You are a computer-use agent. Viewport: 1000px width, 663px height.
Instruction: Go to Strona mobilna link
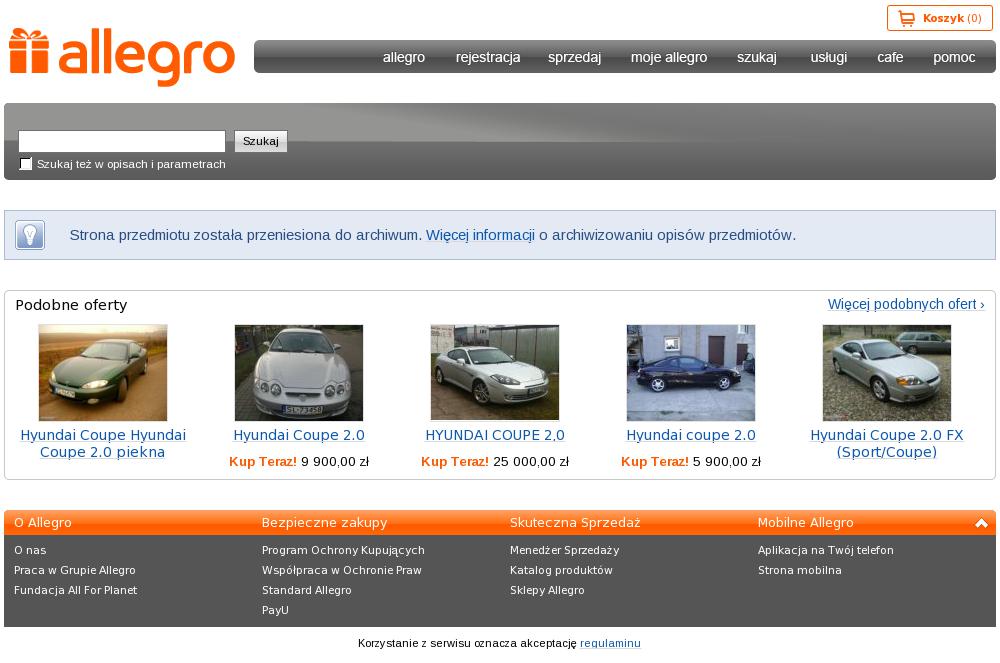[800, 570]
